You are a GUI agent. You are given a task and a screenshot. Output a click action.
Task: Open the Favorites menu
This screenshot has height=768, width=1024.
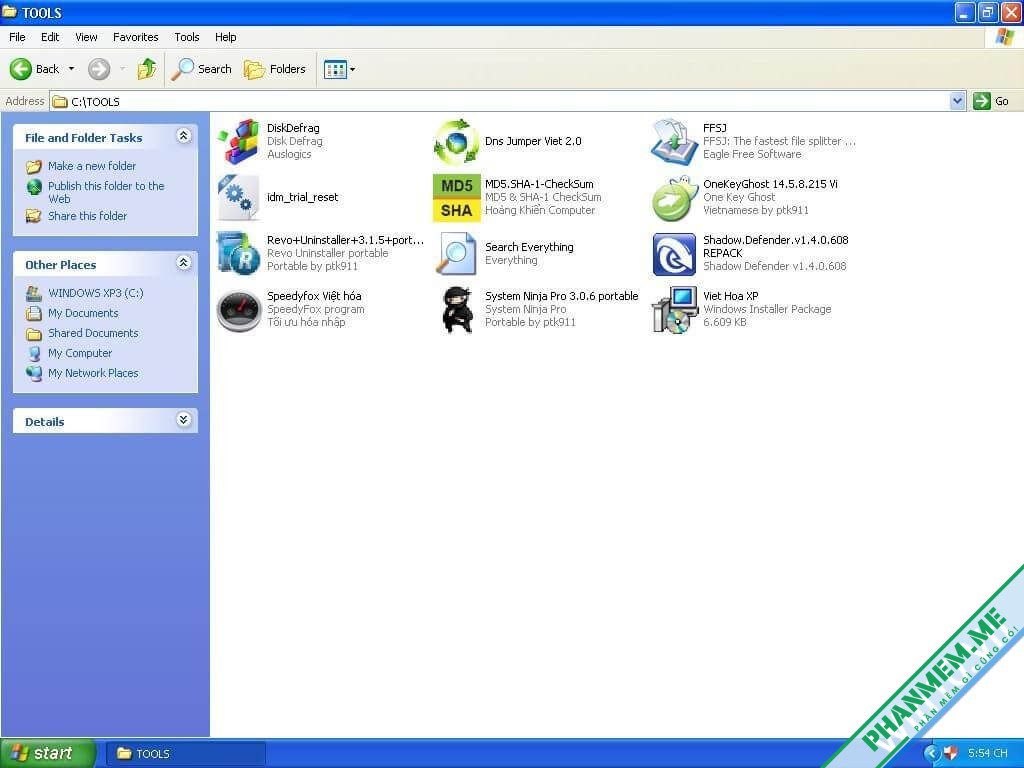pyautogui.click(x=135, y=37)
